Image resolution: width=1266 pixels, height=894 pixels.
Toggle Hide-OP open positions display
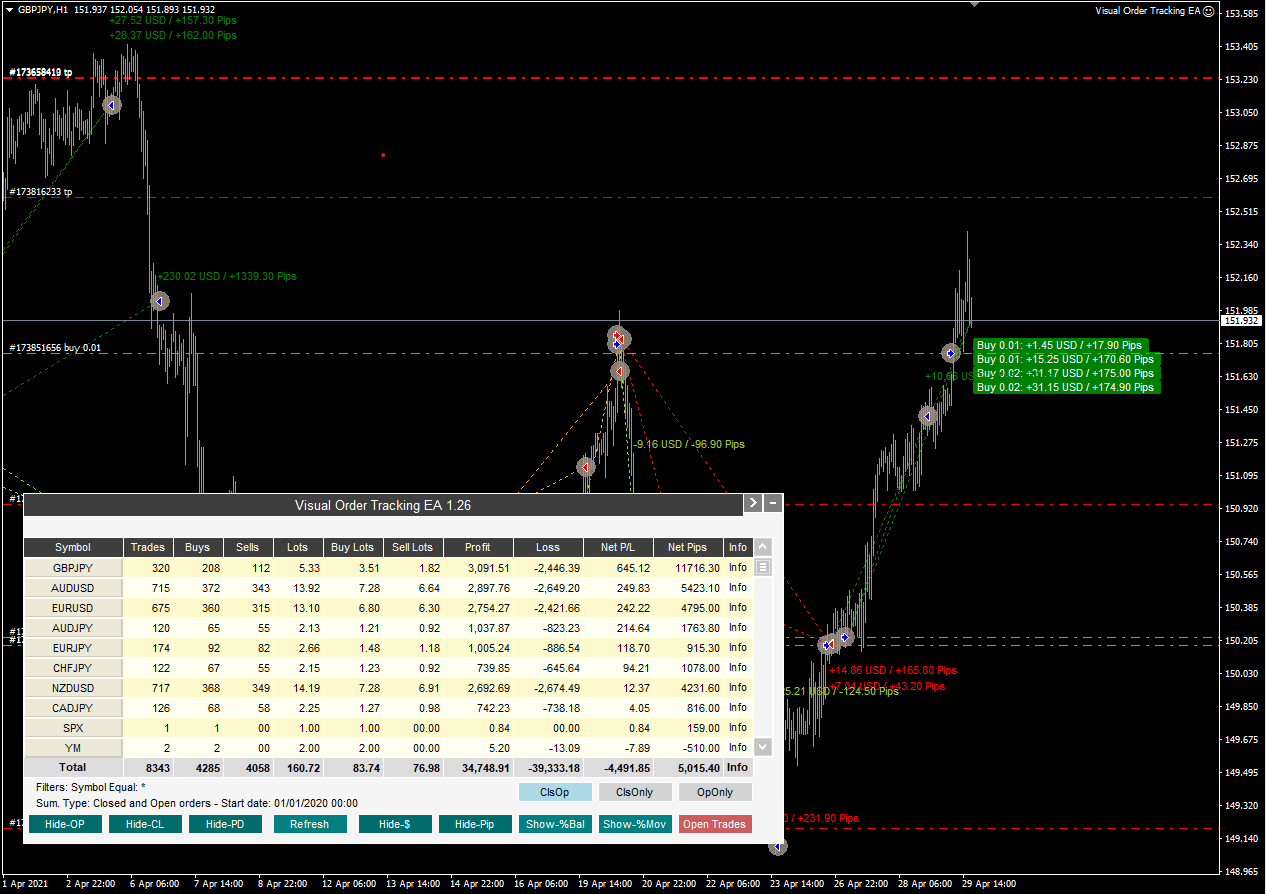pos(65,824)
